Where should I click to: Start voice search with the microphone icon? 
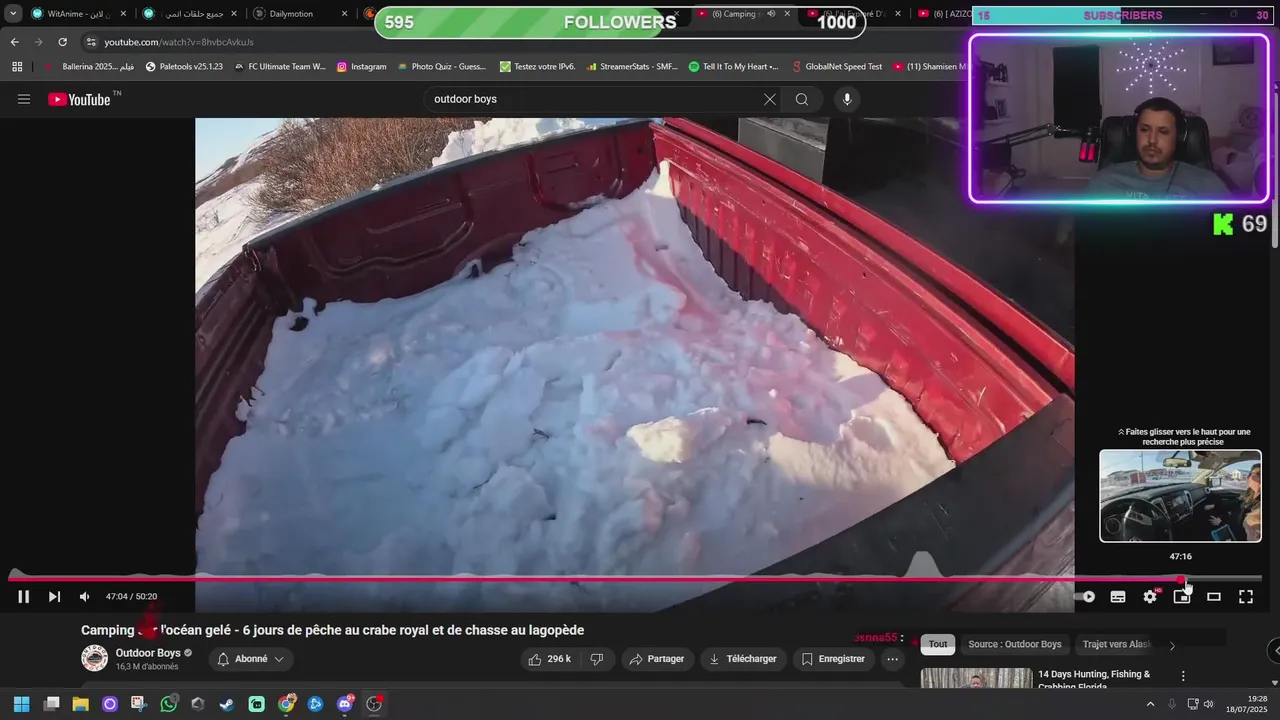click(847, 99)
